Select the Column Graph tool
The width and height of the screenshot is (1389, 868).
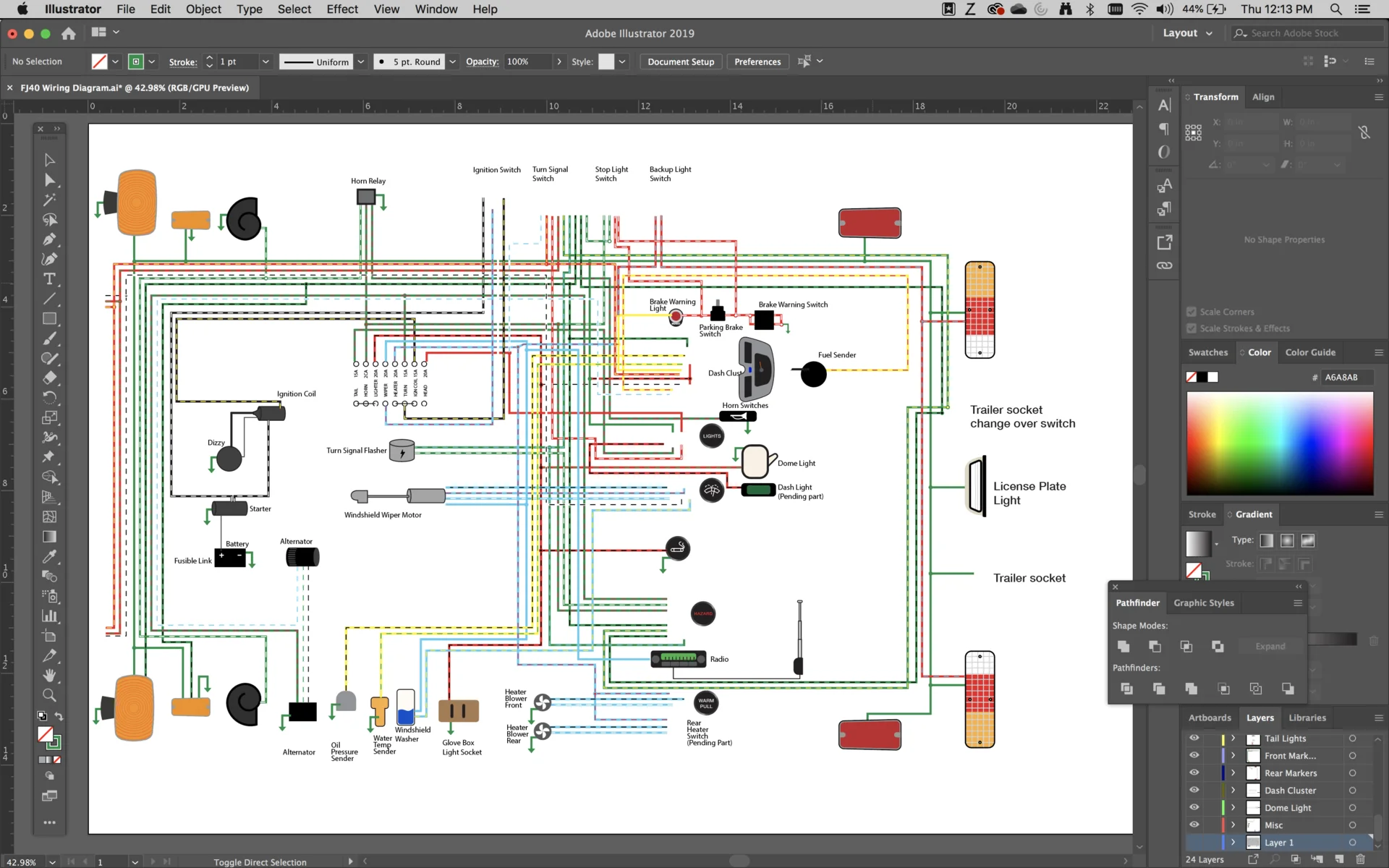pyautogui.click(x=49, y=616)
